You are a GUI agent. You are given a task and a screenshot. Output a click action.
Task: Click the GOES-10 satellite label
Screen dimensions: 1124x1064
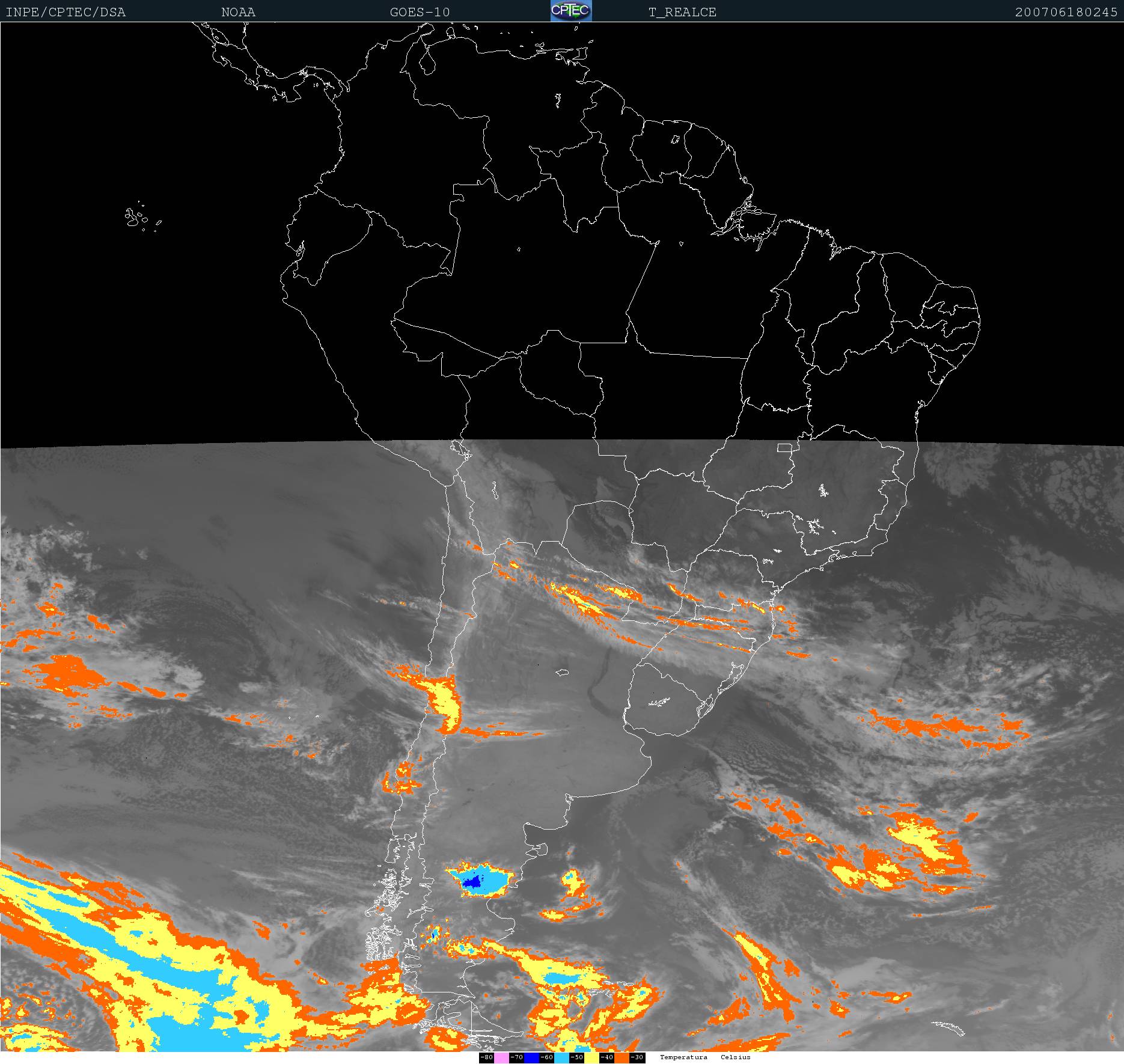click(x=420, y=12)
